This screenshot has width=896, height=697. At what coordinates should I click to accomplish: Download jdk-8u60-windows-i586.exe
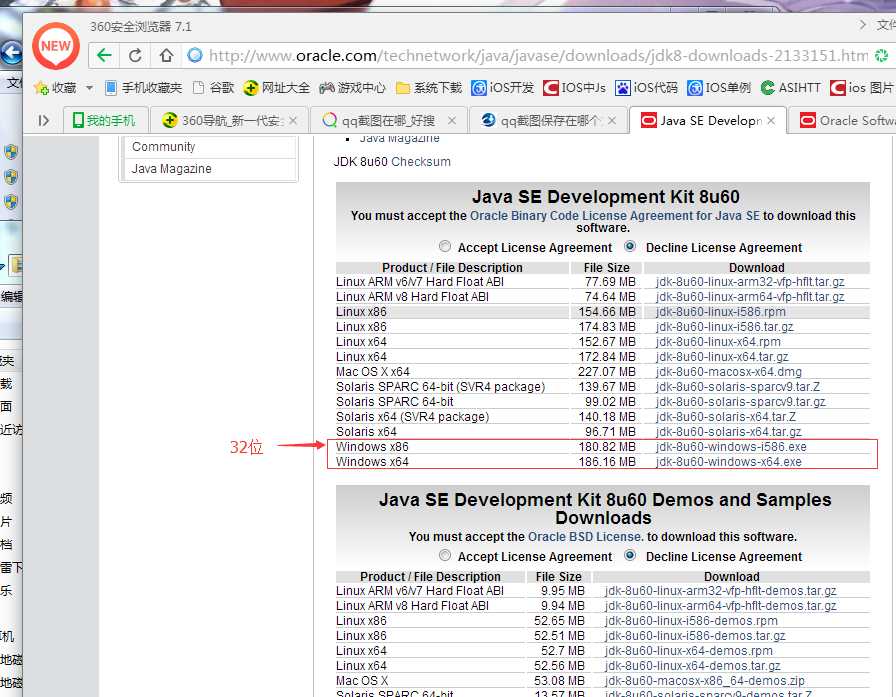pyautogui.click(x=731, y=447)
